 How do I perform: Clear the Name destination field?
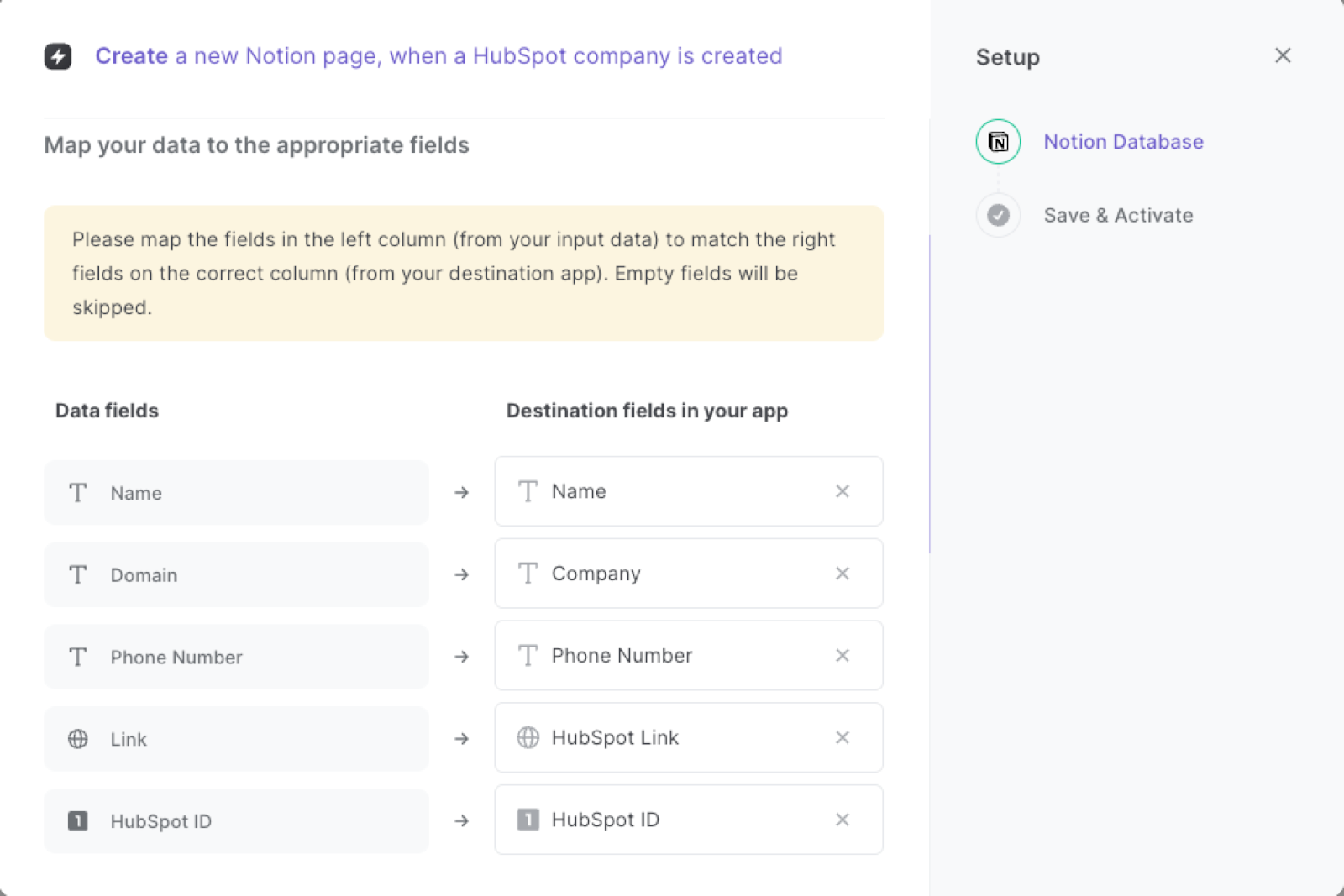coord(843,491)
